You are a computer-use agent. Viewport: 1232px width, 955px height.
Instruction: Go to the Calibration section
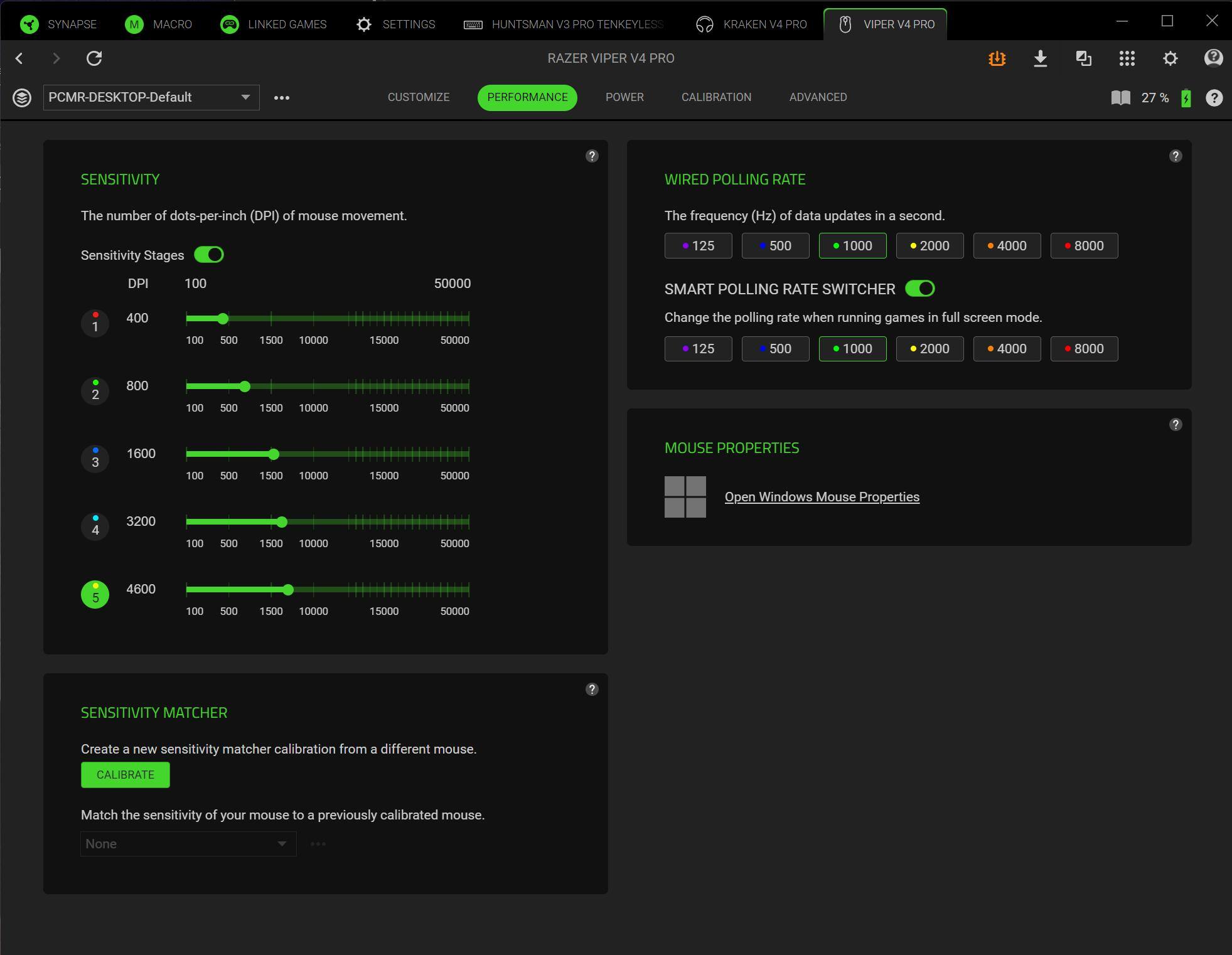(716, 98)
